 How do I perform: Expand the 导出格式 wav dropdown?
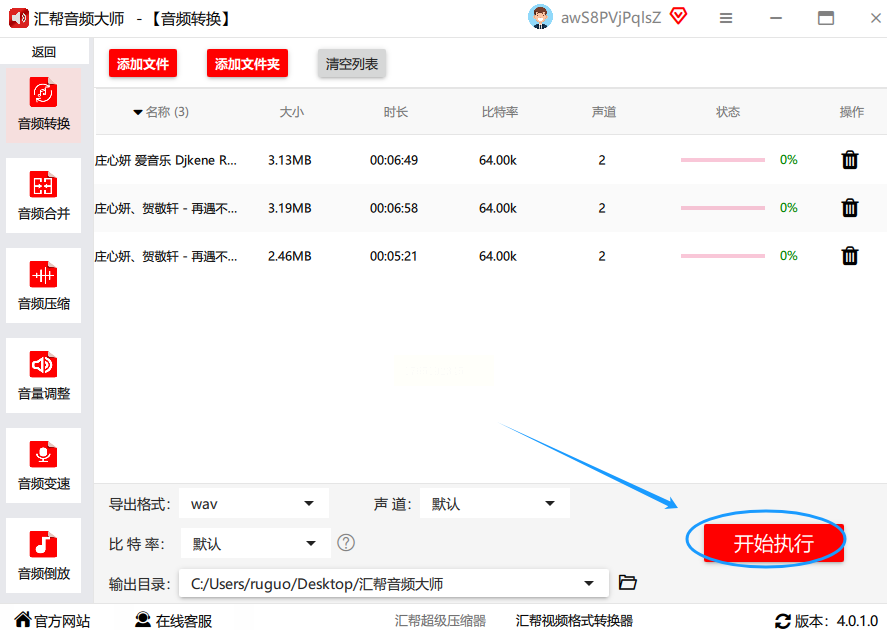pyautogui.click(x=254, y=503)
